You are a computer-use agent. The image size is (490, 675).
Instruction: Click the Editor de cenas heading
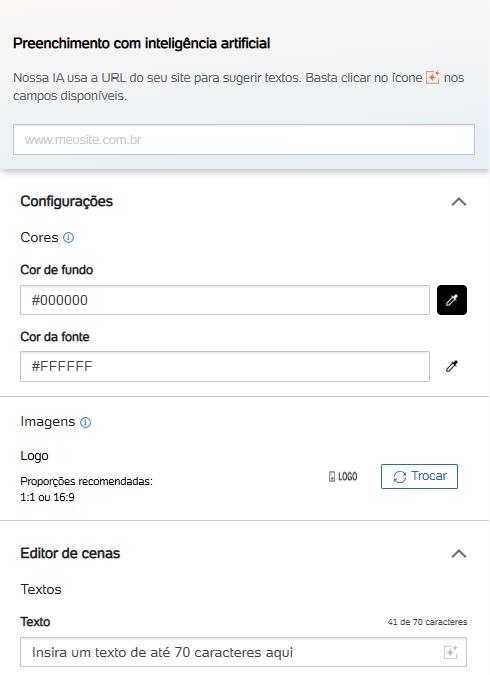[70, 554]
